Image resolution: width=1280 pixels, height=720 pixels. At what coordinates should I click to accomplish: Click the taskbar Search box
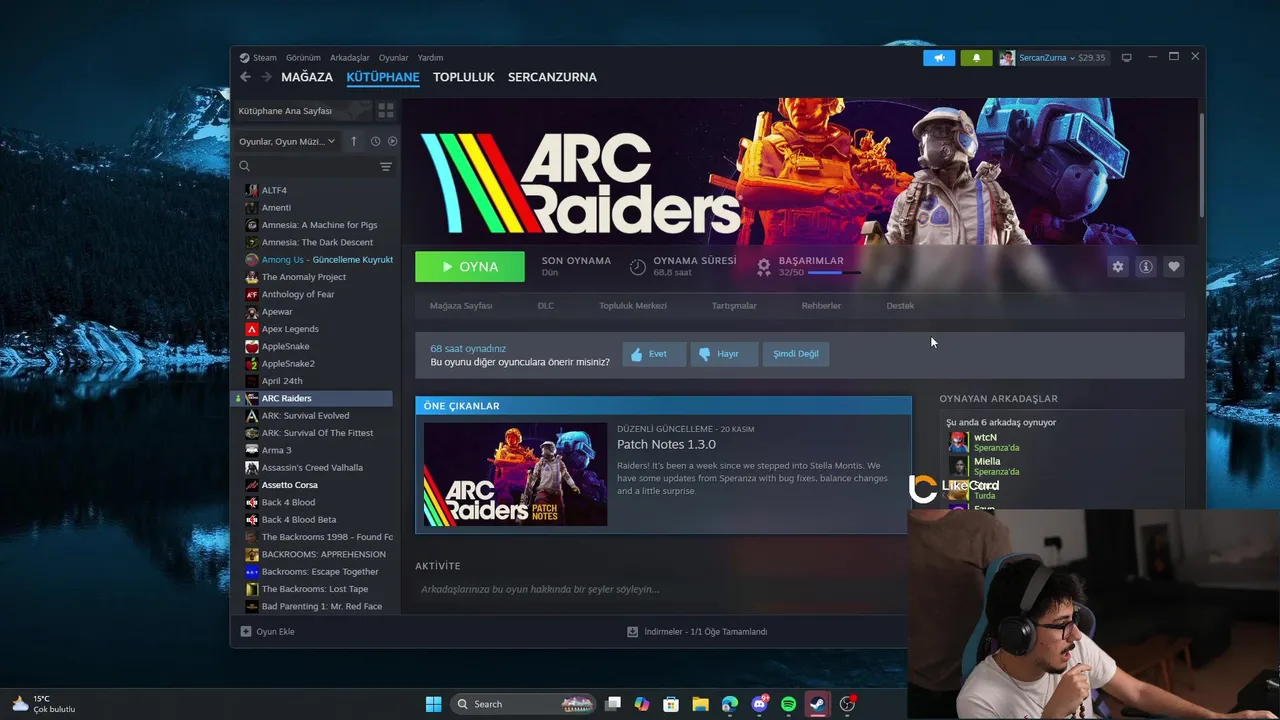pyautogui.click(x=523, y=704)
